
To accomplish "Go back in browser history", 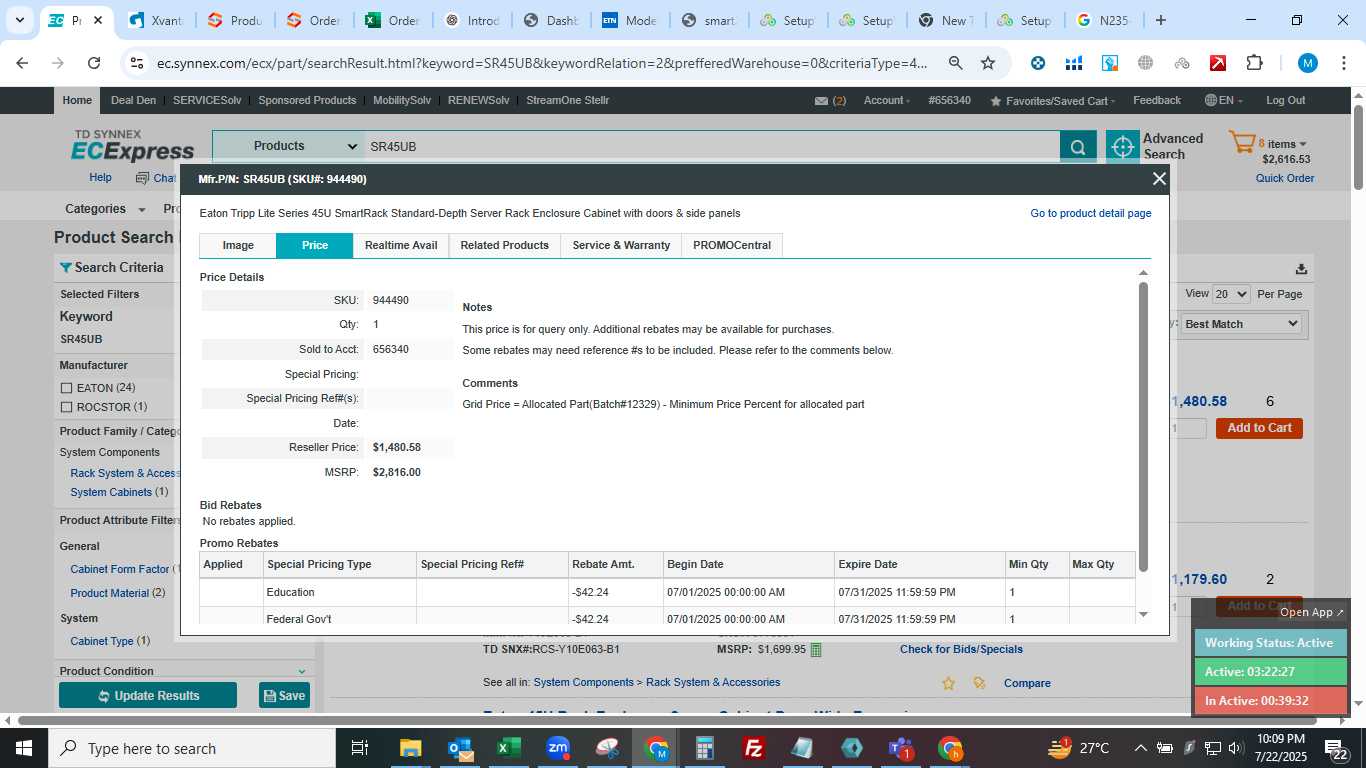I will (22, 63).
